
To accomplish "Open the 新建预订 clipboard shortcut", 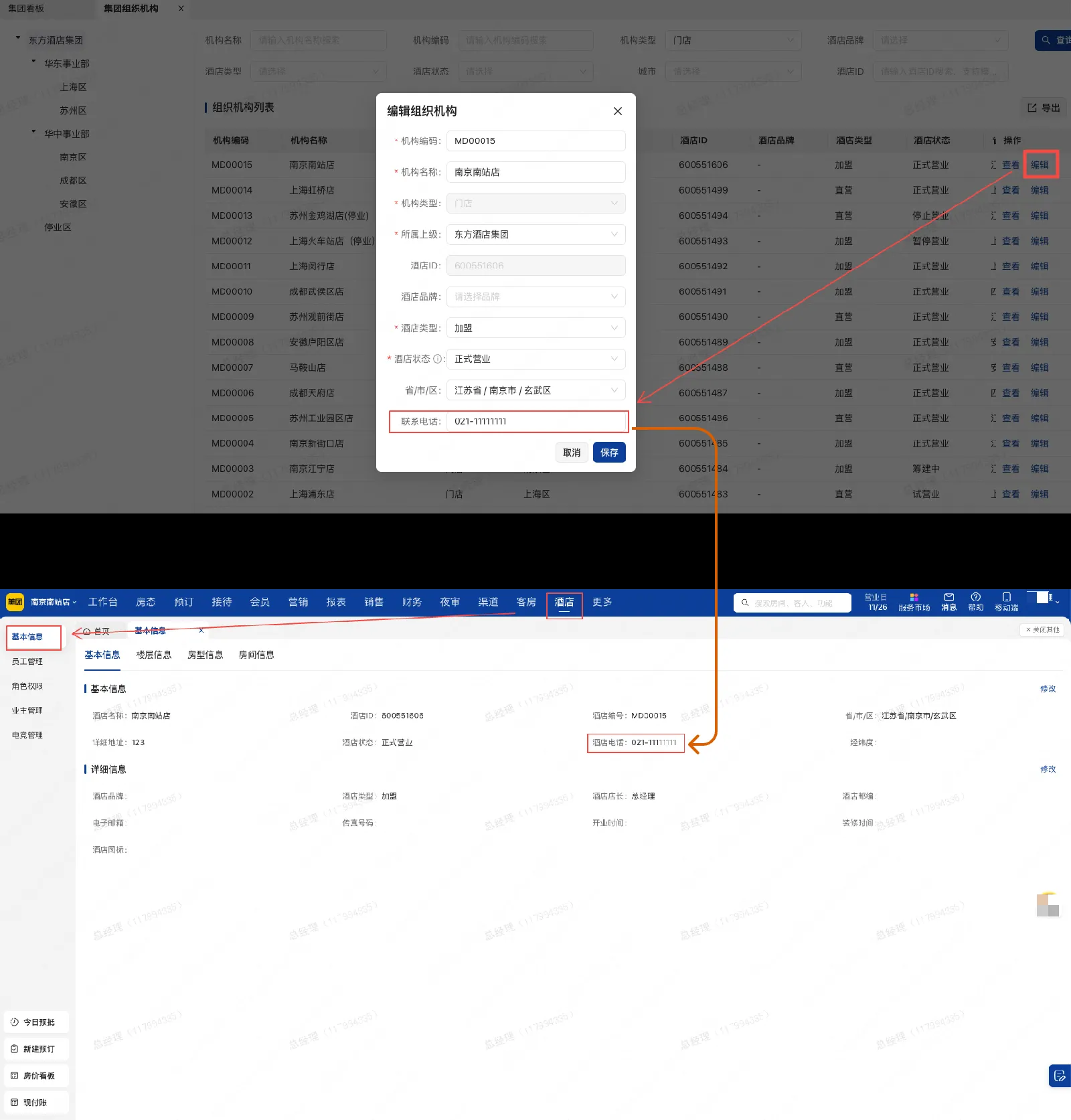I will 37,1049.
